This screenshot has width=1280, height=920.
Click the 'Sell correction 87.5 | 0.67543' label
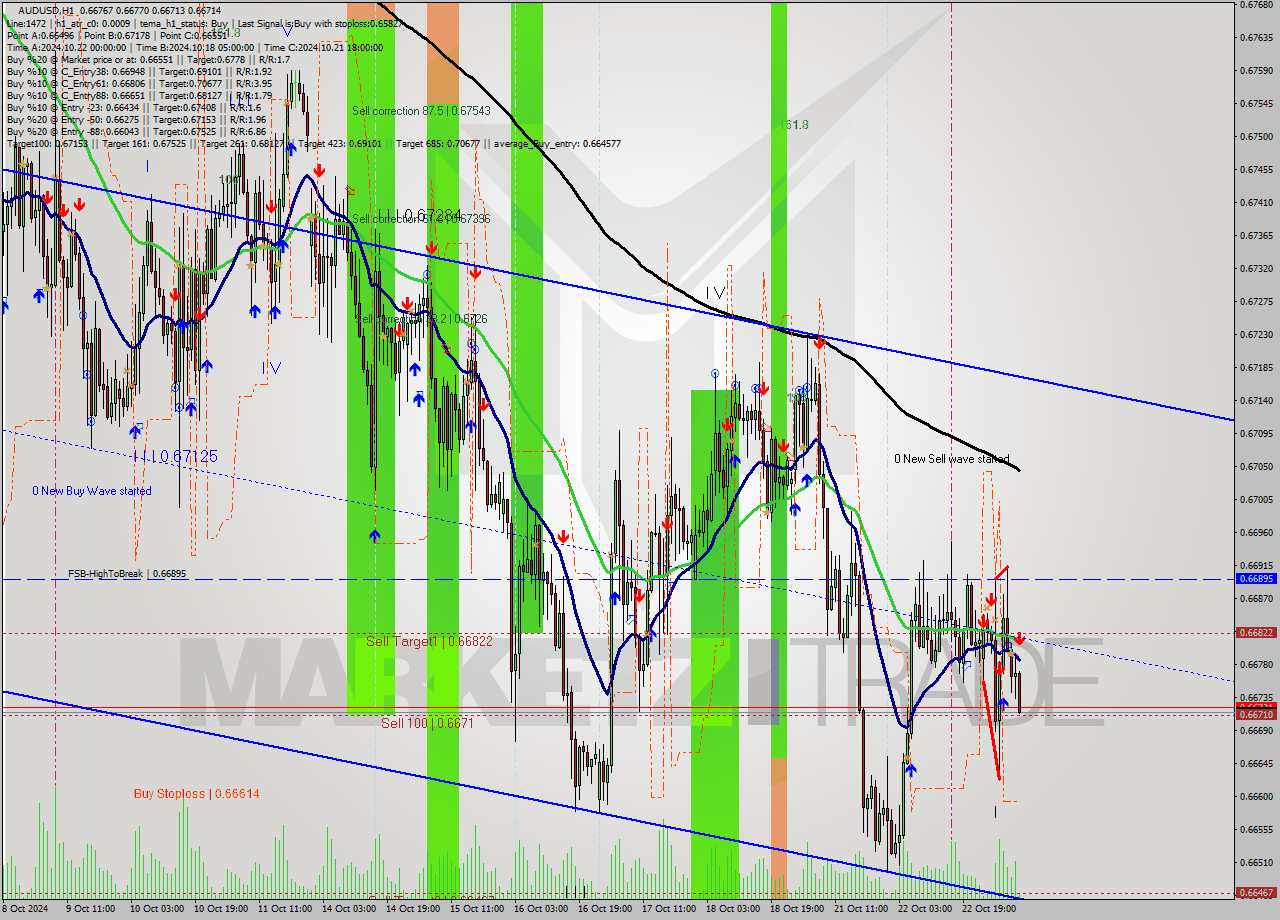[x=421, y=111]
